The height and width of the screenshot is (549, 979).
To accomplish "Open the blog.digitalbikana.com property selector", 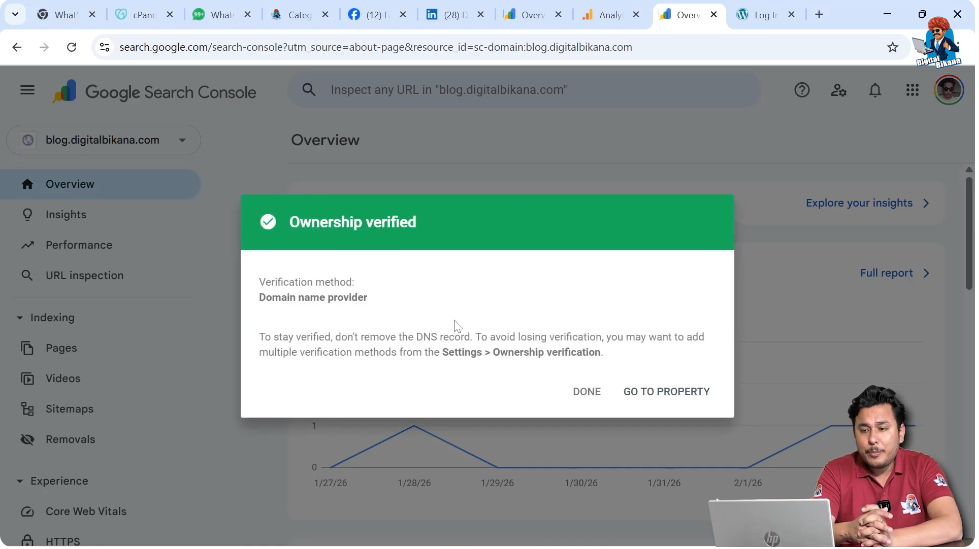I will point(104,141).
